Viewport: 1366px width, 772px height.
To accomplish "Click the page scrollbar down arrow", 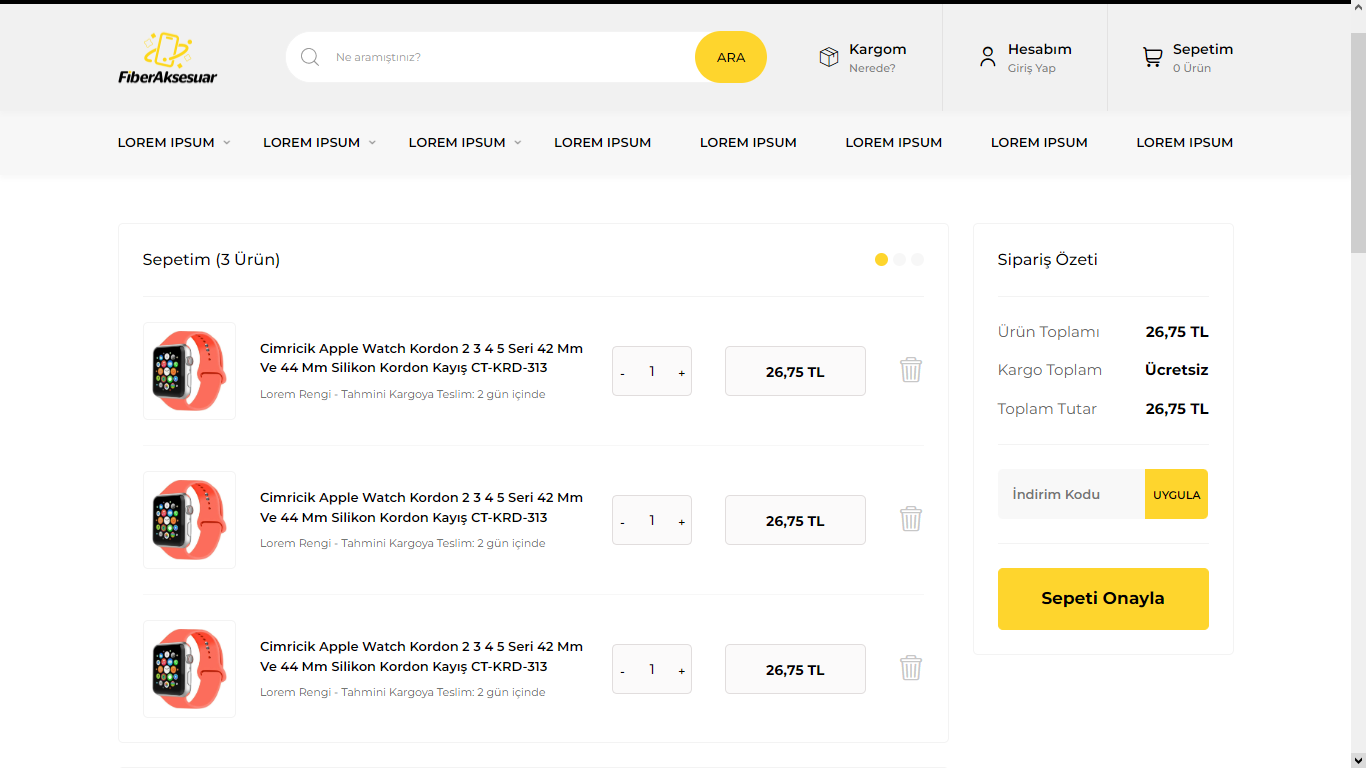I will pos(1358,762).
